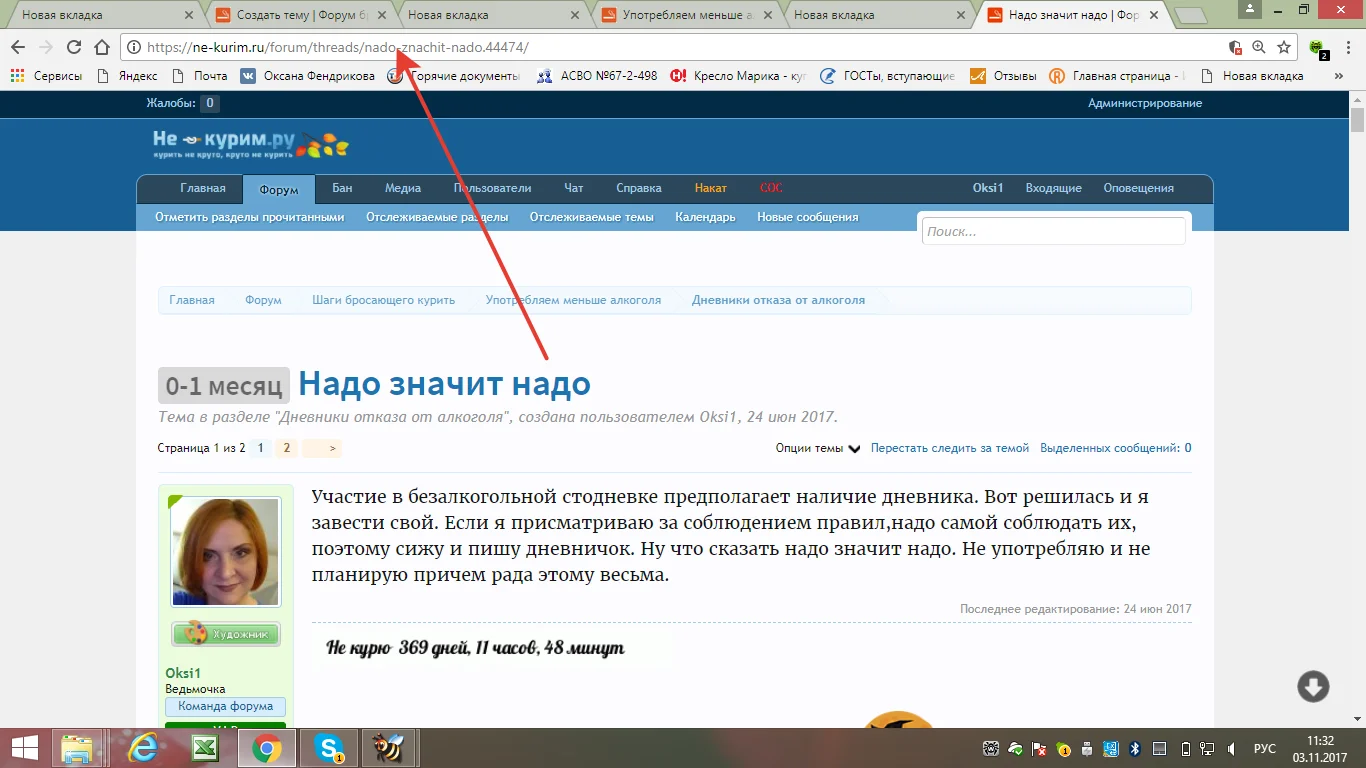Open the Форум menu item

pyautogui.click(x=278, y=188)
